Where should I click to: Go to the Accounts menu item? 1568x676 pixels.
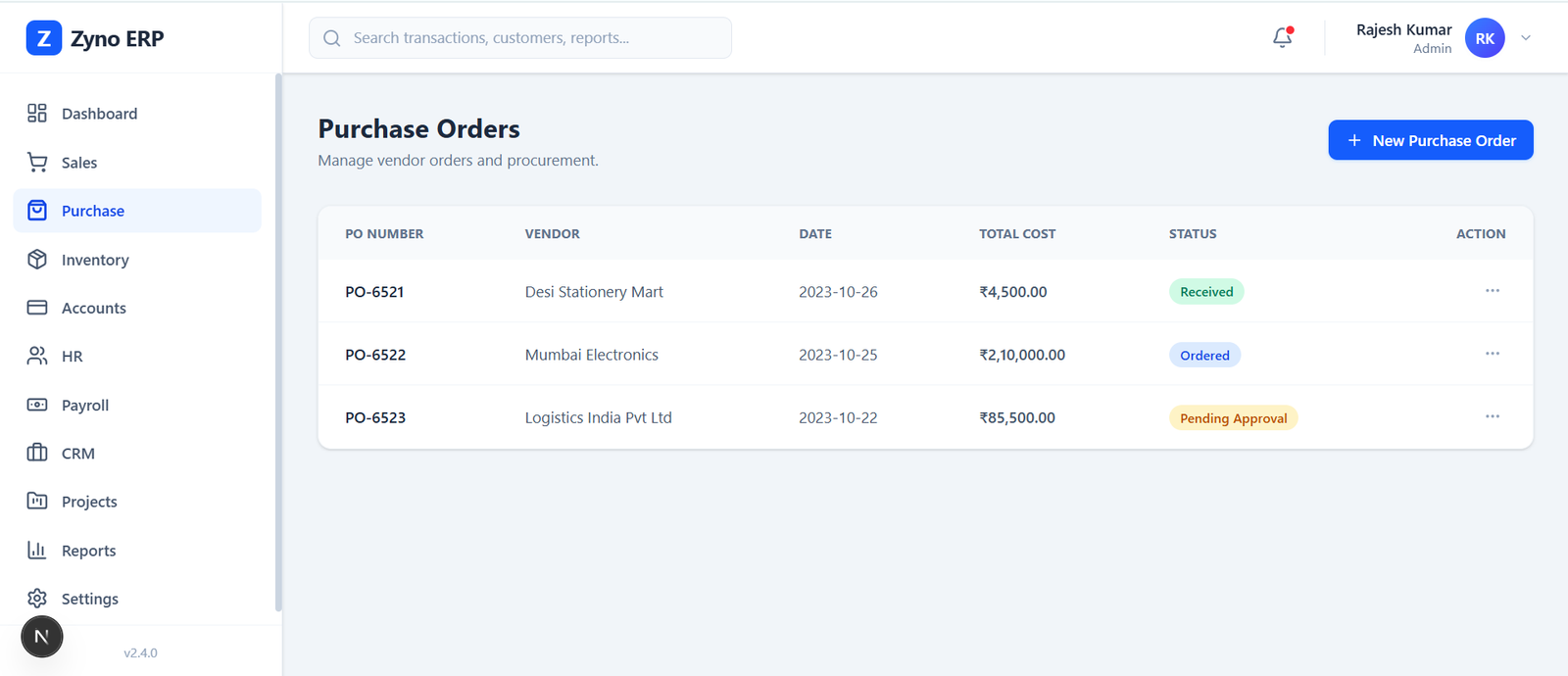point(93,308)
